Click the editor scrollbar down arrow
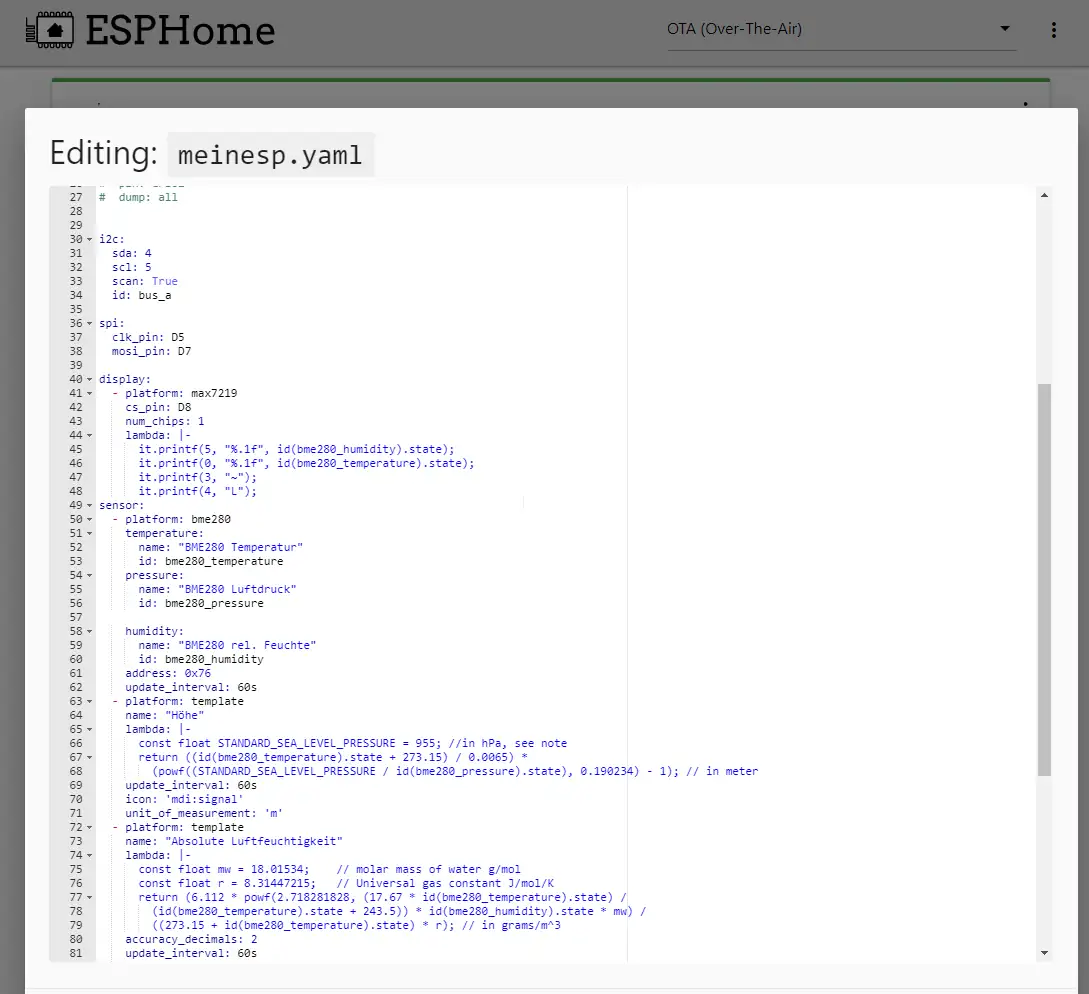Image resolution: width=1089 pixels, height=994 pixels. 1045,953
